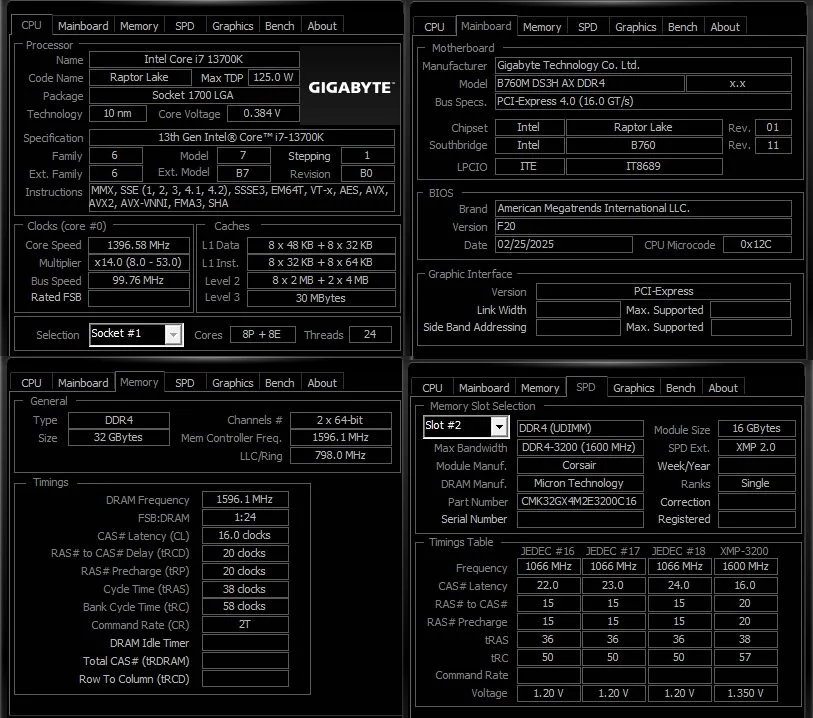Viewport: 813px width, 718px height.
Task: Switch to Mainboard tab in CPU window
Action: click(83, 26)
